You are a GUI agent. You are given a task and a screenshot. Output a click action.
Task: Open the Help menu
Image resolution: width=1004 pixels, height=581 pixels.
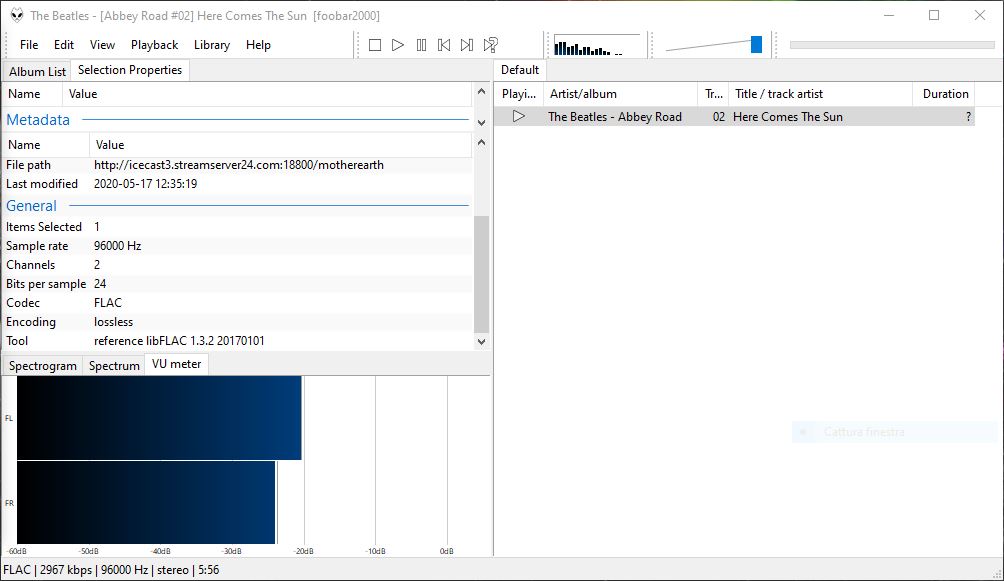[x=258, y=45]
